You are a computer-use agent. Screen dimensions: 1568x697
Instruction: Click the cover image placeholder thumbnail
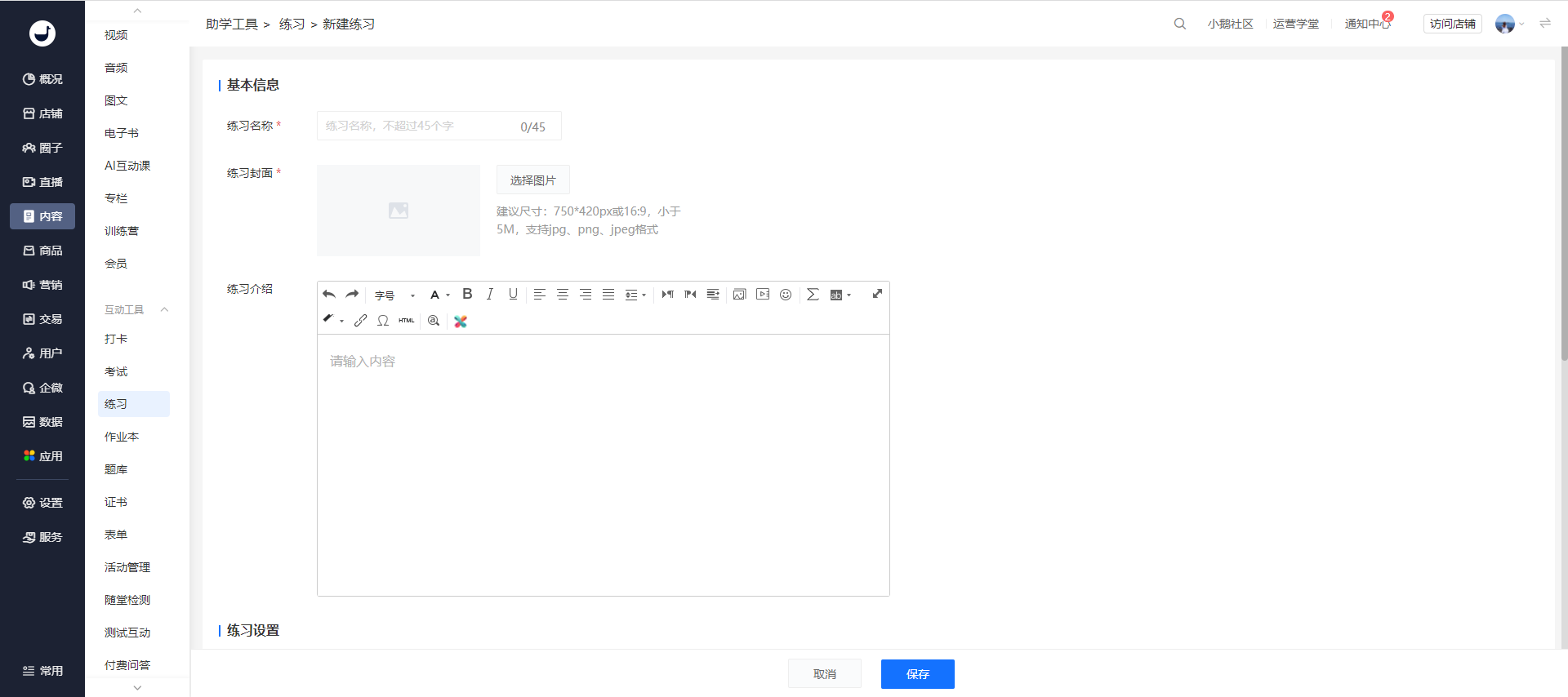pos(399,211)
